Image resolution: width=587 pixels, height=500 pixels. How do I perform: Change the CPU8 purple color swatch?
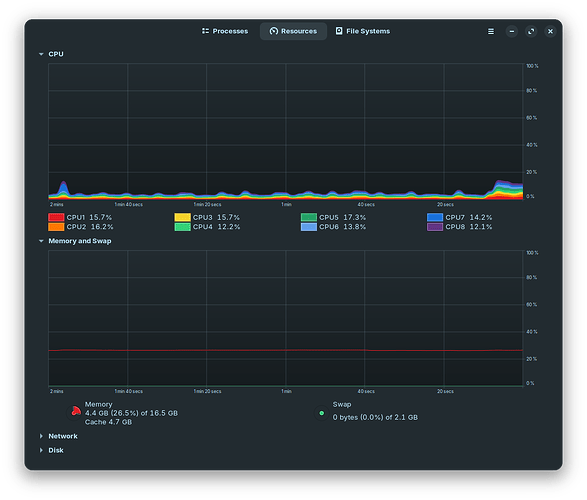(x=435, y=227)
